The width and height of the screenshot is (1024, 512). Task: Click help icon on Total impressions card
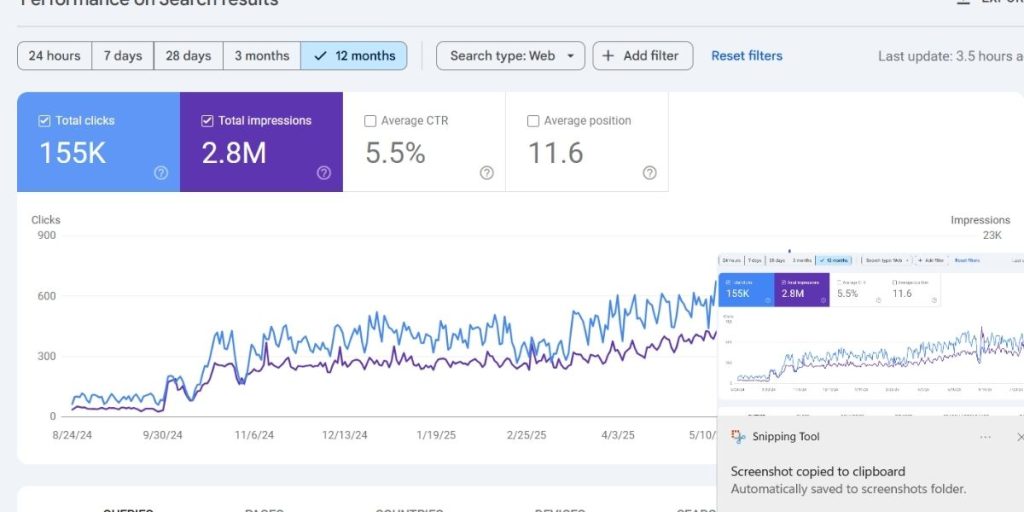pos(324,173)
